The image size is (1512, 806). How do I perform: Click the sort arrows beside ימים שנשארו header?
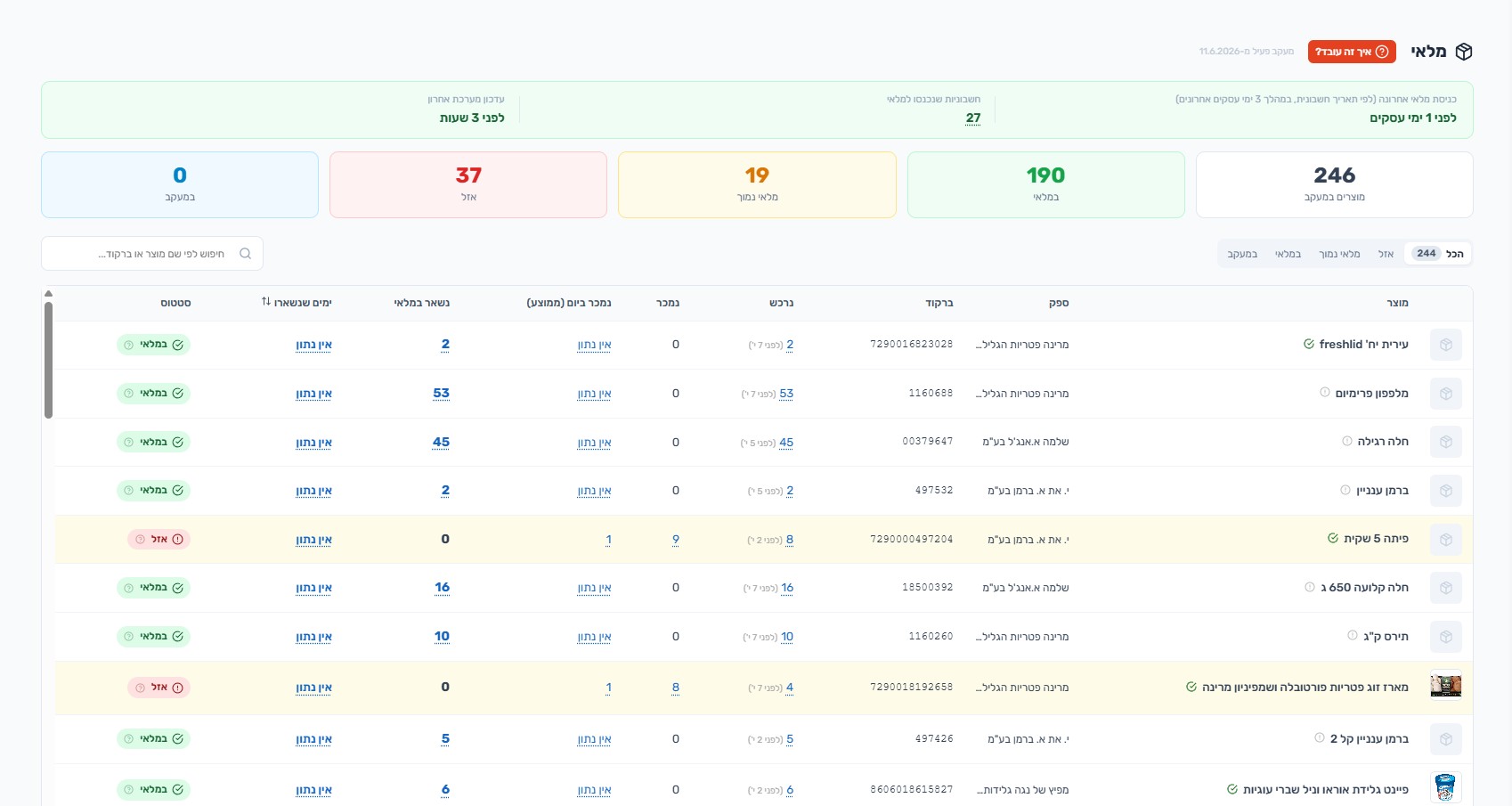pos(265,302)
